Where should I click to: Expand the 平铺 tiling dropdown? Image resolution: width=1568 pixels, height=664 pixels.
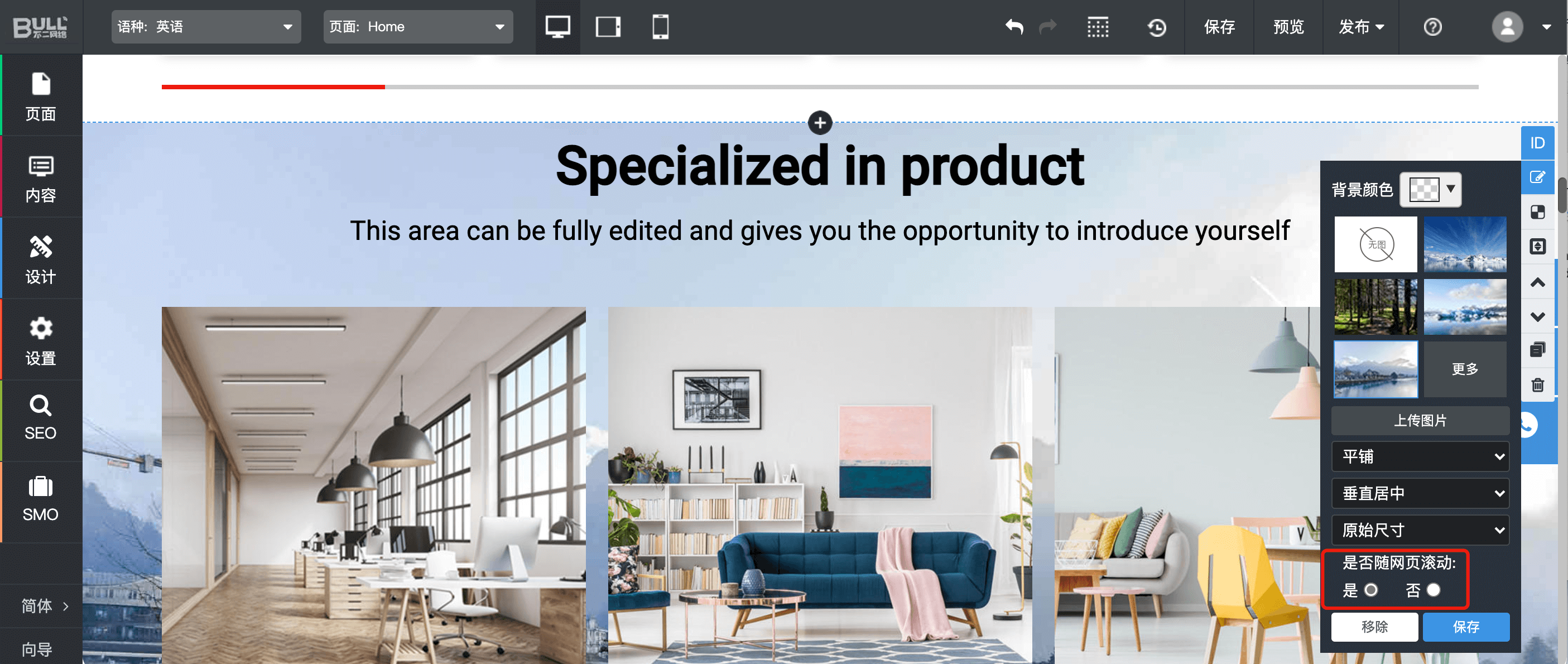point(1420,456)
